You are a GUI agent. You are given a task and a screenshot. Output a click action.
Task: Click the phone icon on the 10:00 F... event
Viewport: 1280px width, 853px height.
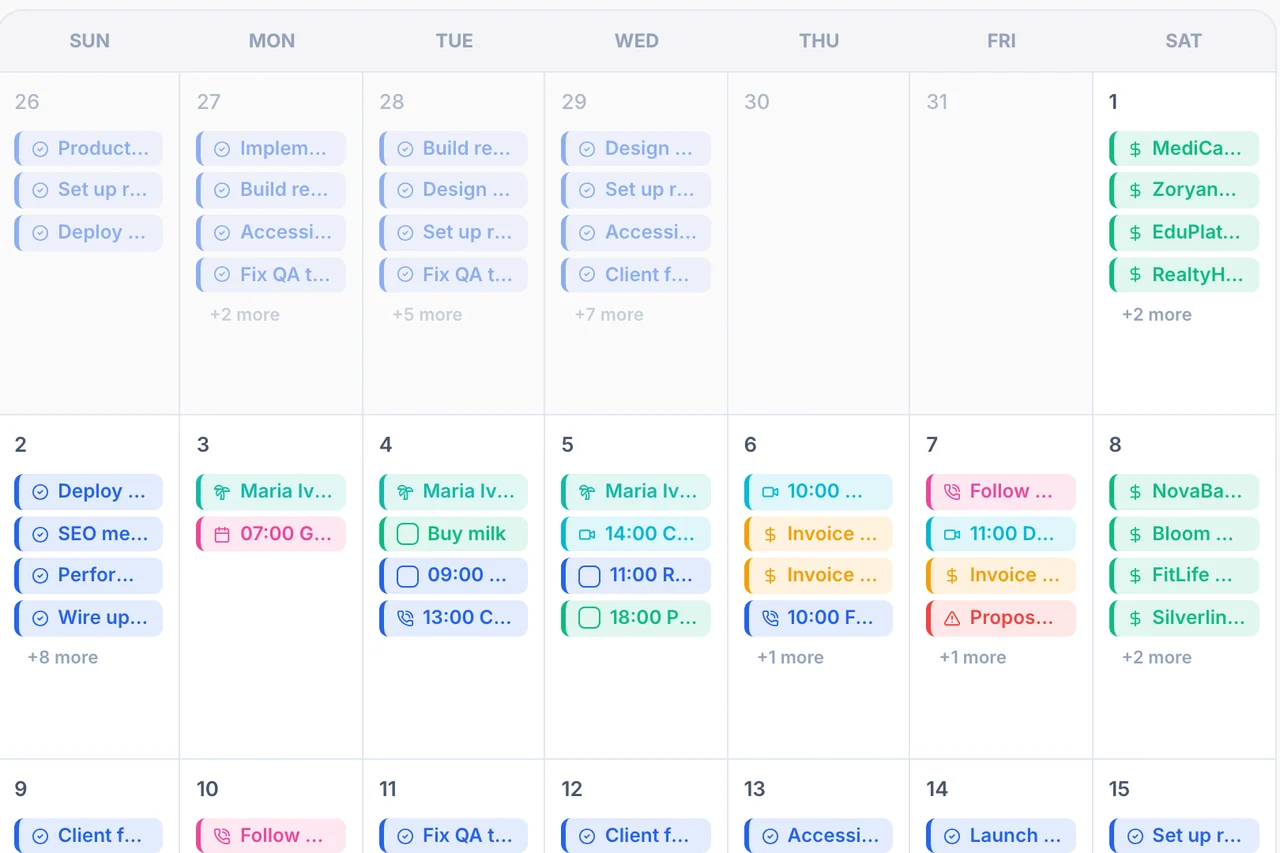tap(770, 618)
